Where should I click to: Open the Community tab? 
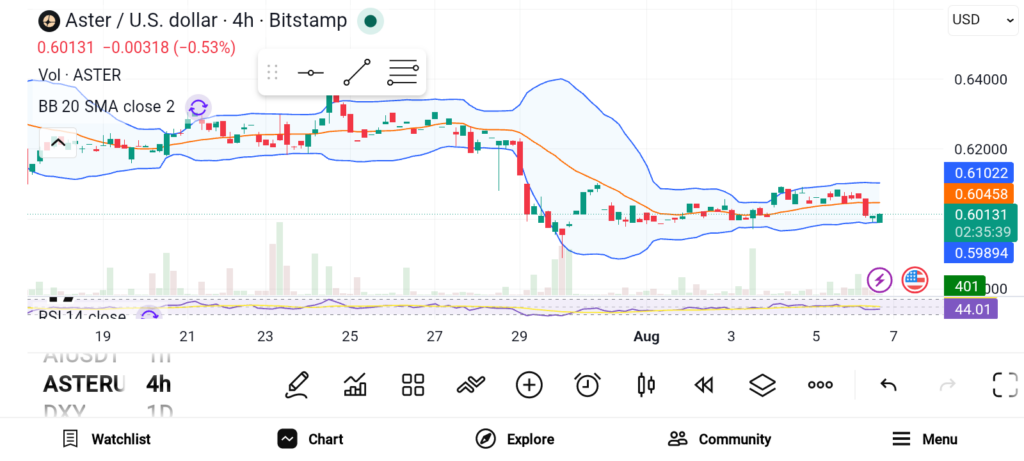pos(720,439)
